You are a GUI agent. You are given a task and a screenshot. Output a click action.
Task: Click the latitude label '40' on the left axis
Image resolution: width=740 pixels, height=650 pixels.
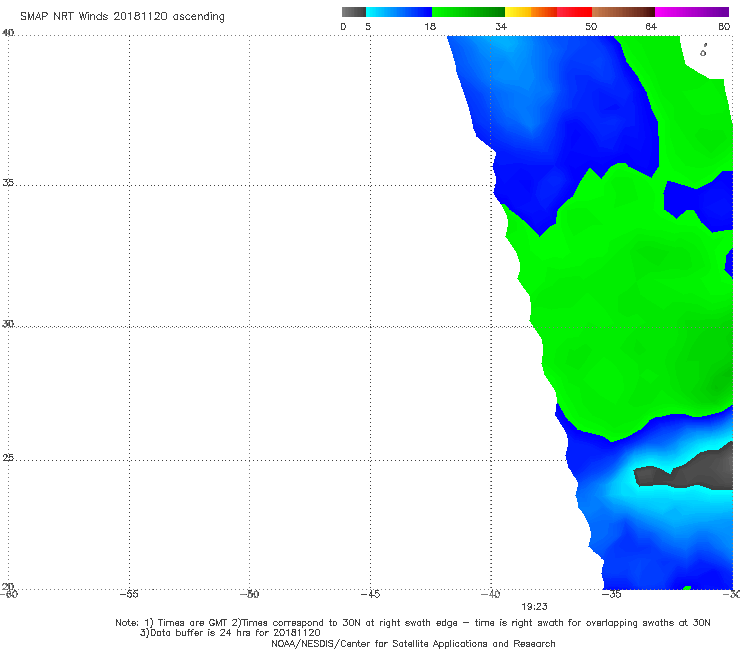(8, 33)
